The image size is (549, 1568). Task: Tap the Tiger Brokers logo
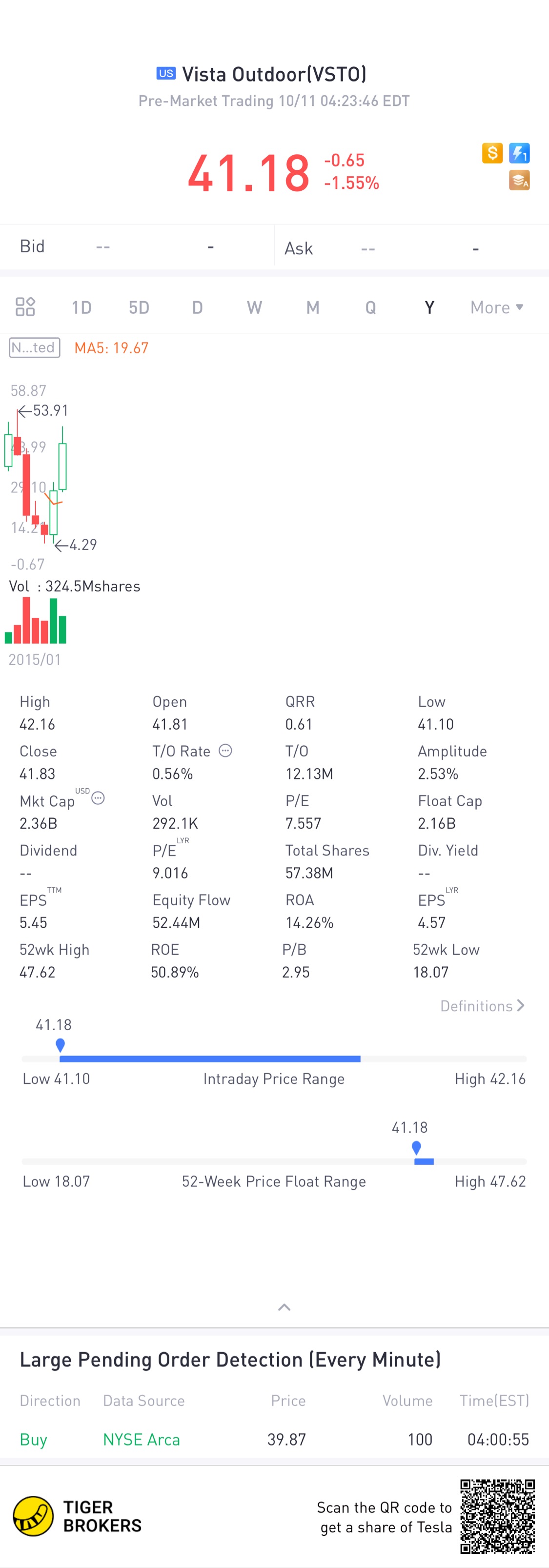pos(34,1516)
